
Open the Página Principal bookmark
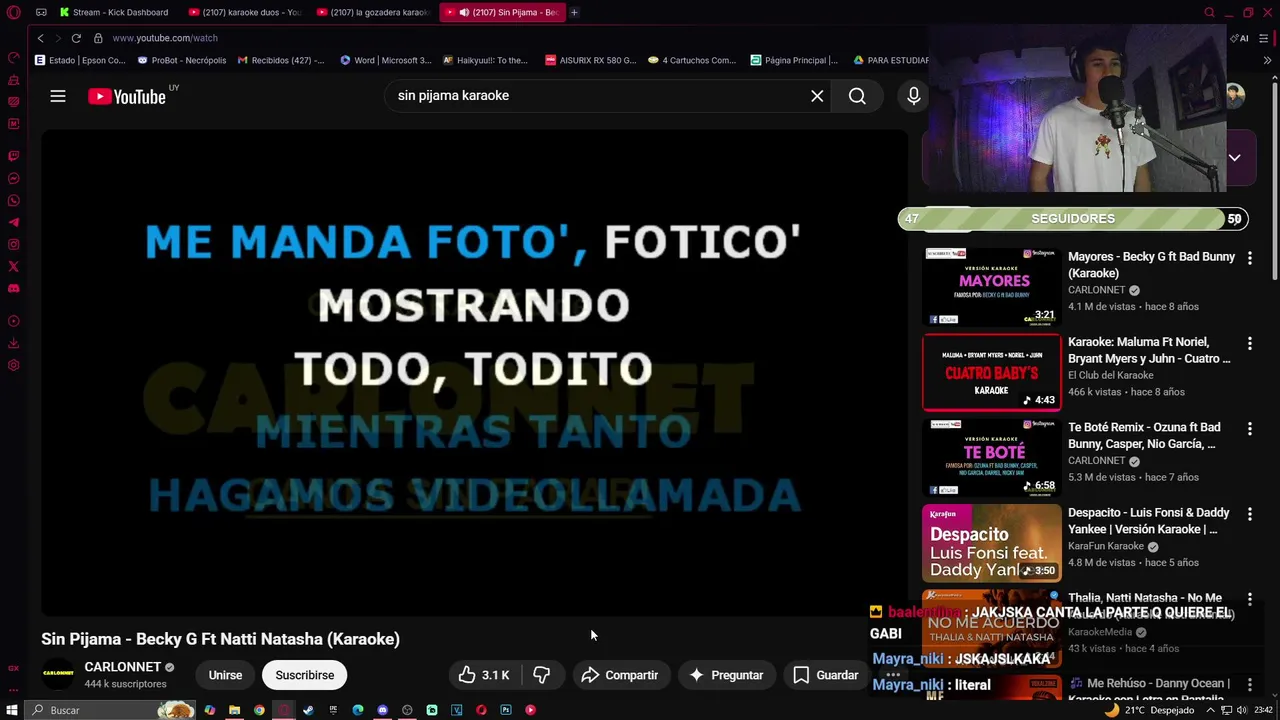(x=794, y=60)
